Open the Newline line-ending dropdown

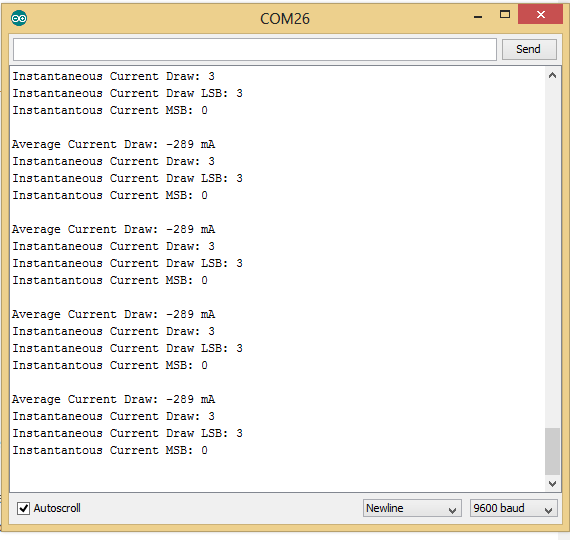[412, 508]
